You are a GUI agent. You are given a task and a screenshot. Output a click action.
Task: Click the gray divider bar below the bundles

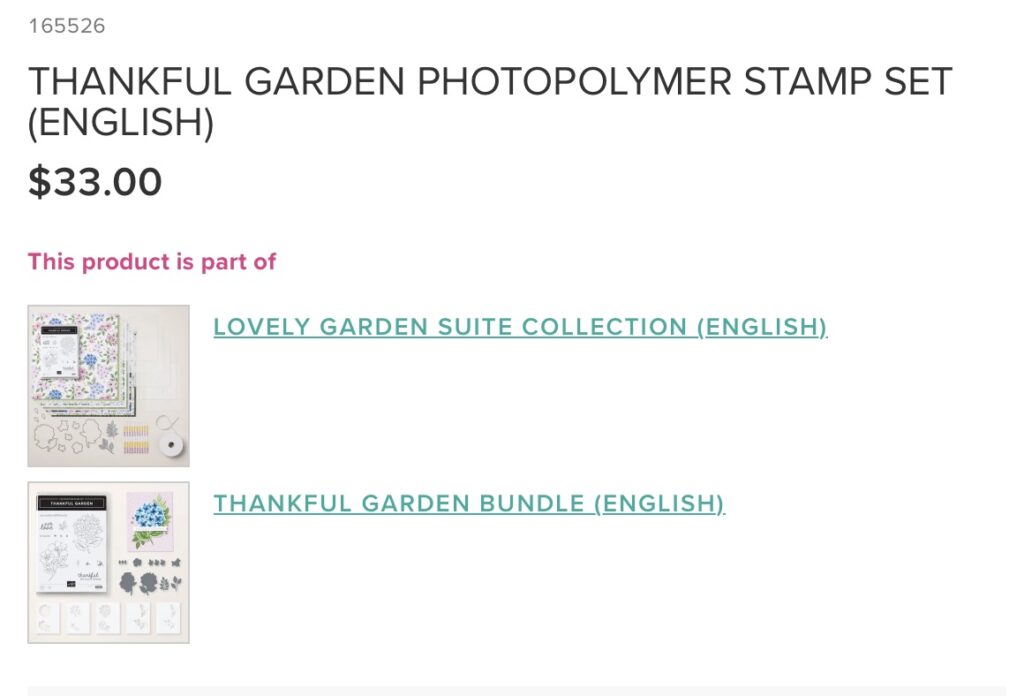click(x=516, y=690)
